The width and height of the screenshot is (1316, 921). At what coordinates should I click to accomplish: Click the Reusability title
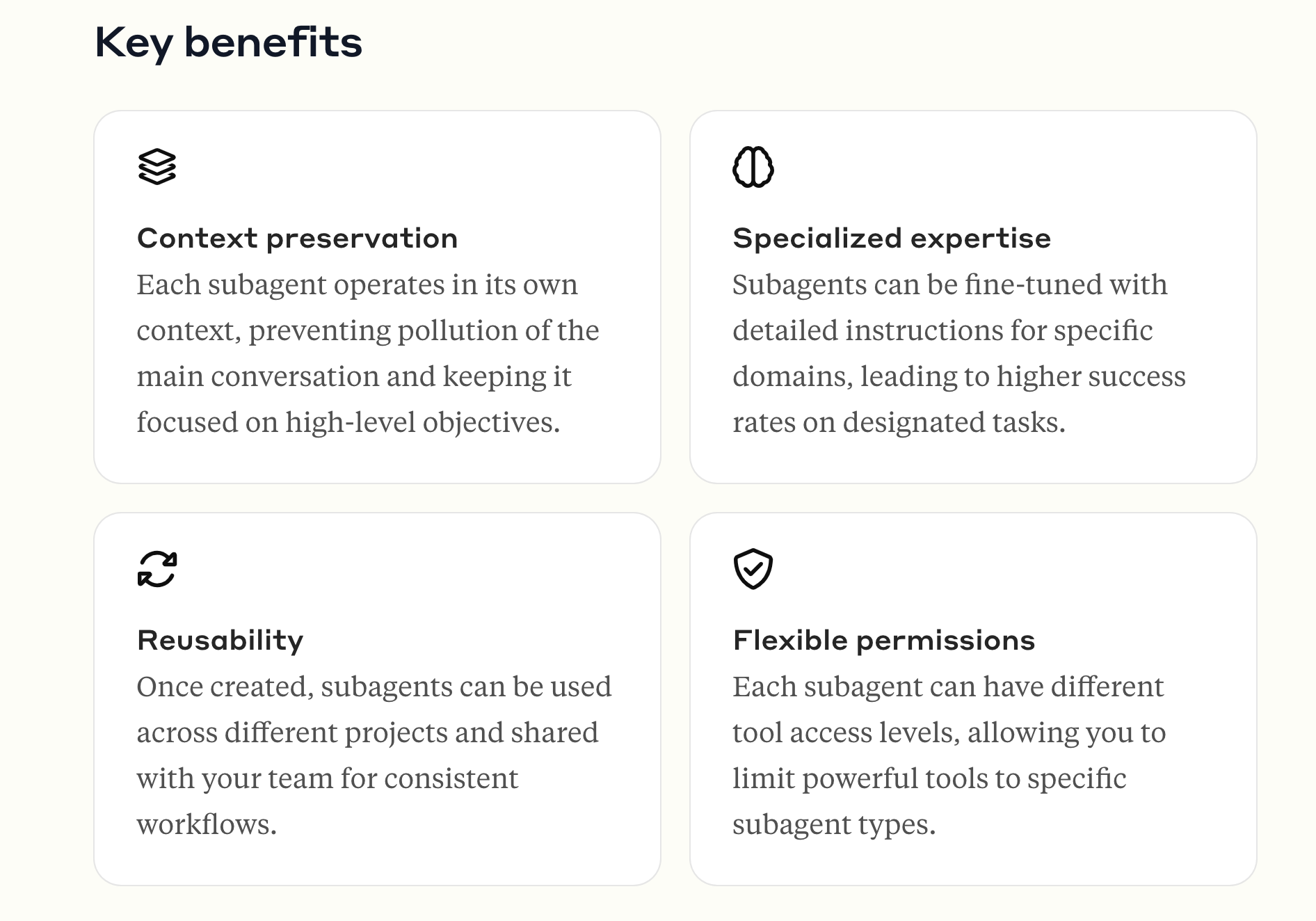coord(220,641)
